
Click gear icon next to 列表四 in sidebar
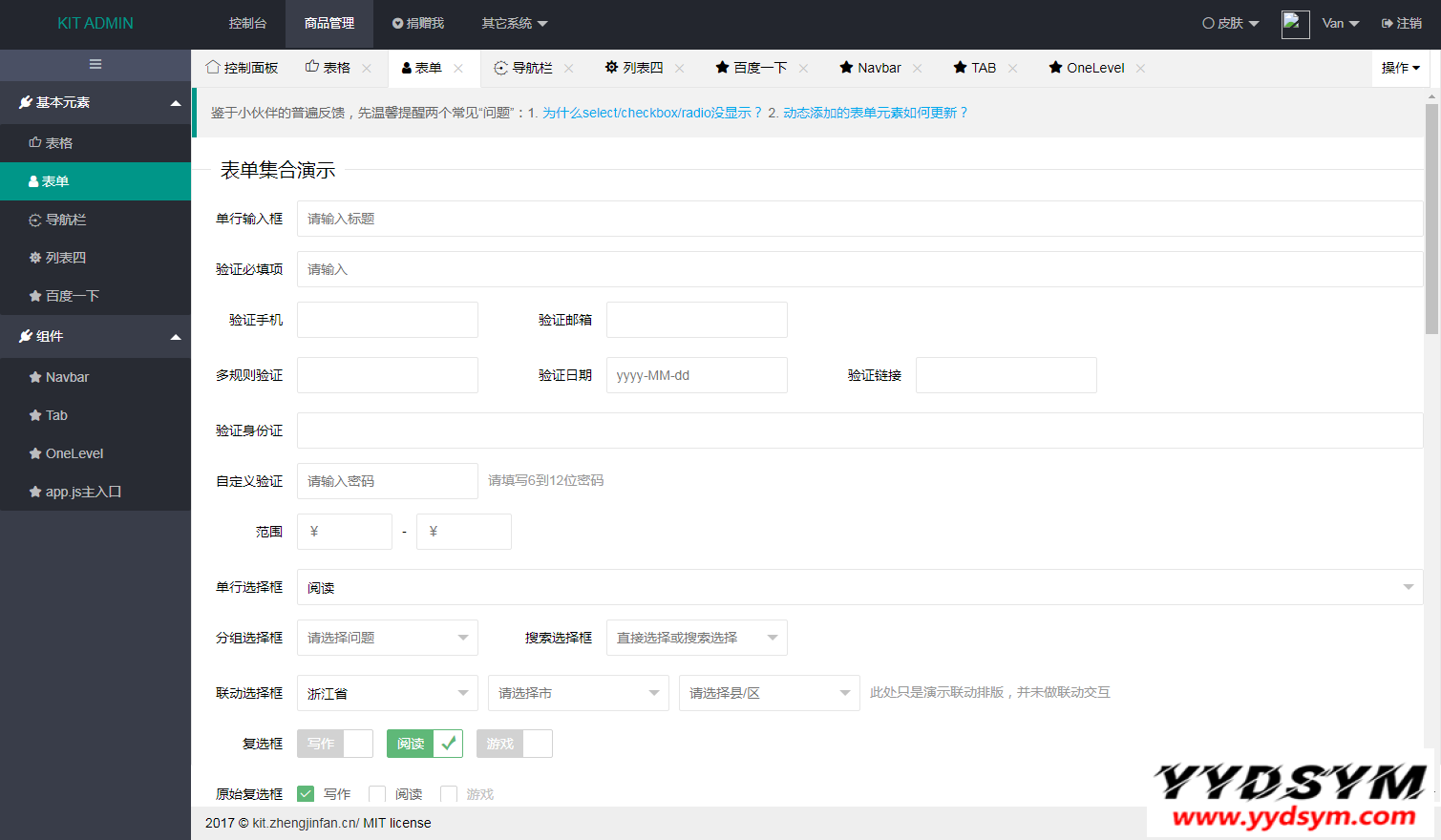pyautogui.click(x=35, y=258)
